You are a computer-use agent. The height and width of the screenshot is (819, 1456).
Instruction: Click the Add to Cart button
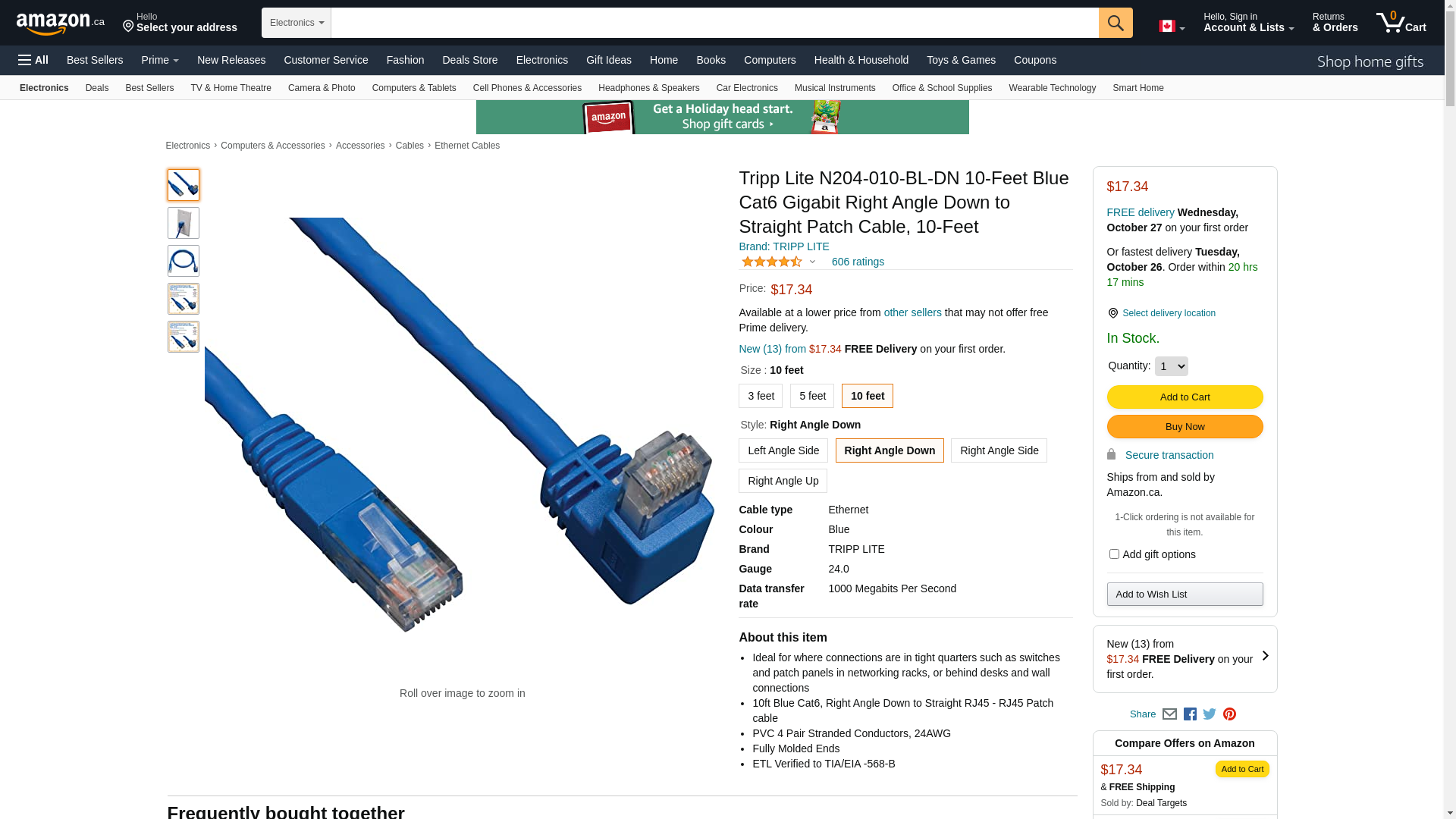[1185, 397]
